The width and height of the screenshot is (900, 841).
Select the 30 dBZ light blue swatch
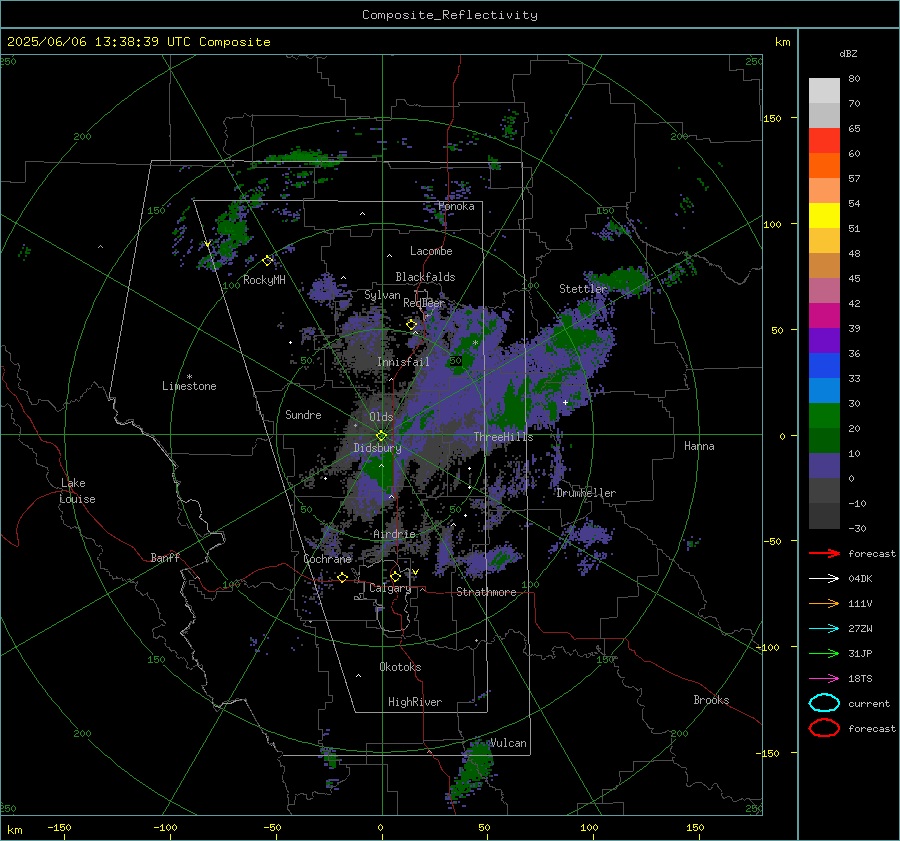(824, 390)
